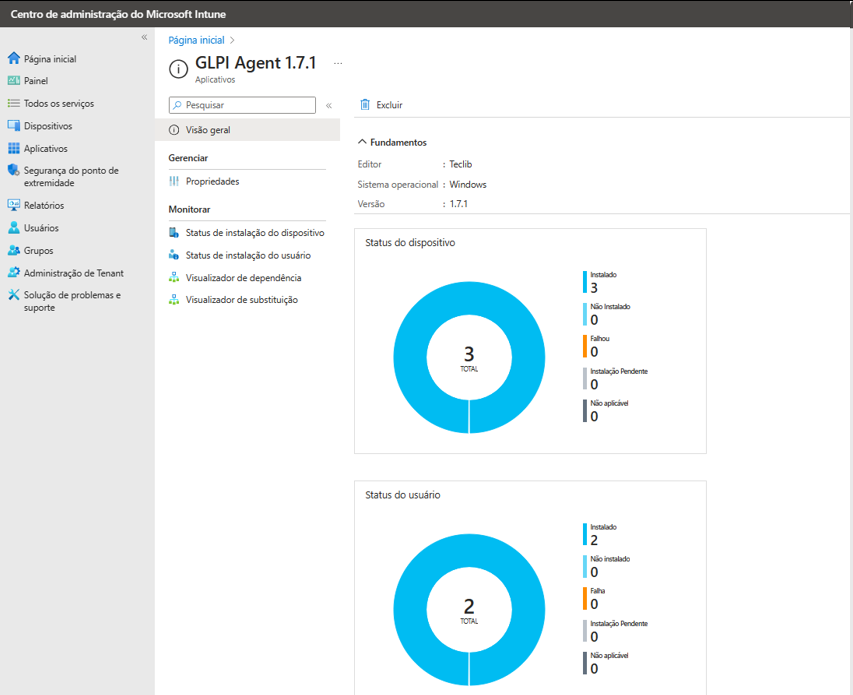853x695 pixels.
Task: Click the Usuários person icon
Action: (14, 228)
